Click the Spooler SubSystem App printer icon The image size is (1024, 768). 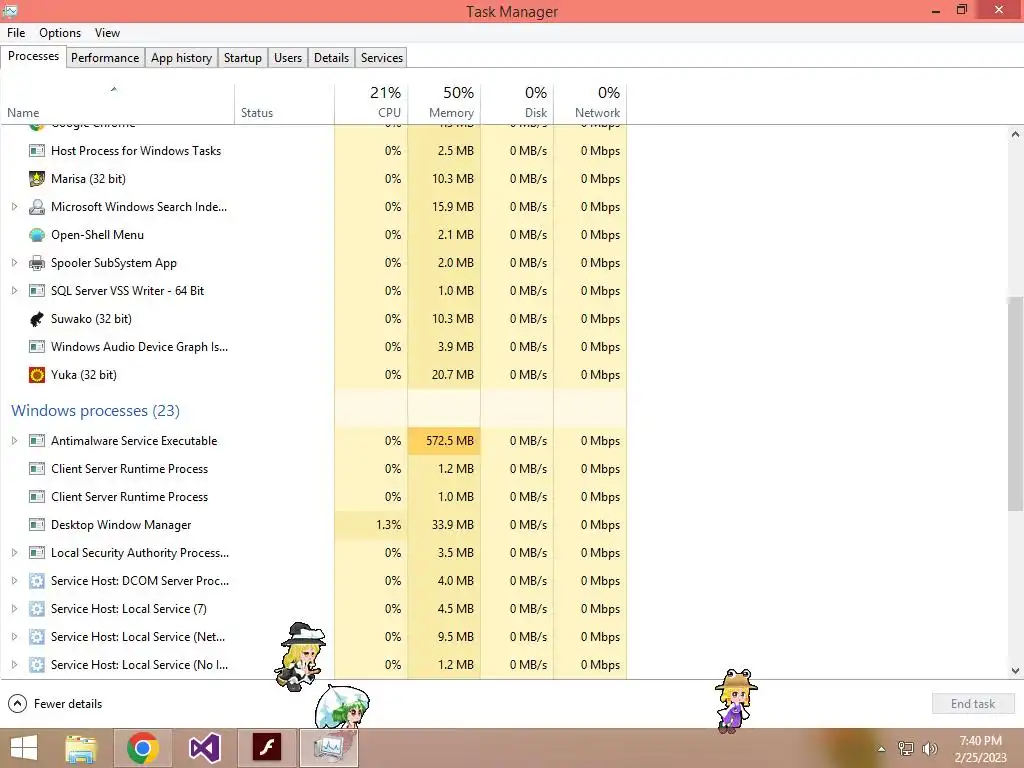(37, 263)
